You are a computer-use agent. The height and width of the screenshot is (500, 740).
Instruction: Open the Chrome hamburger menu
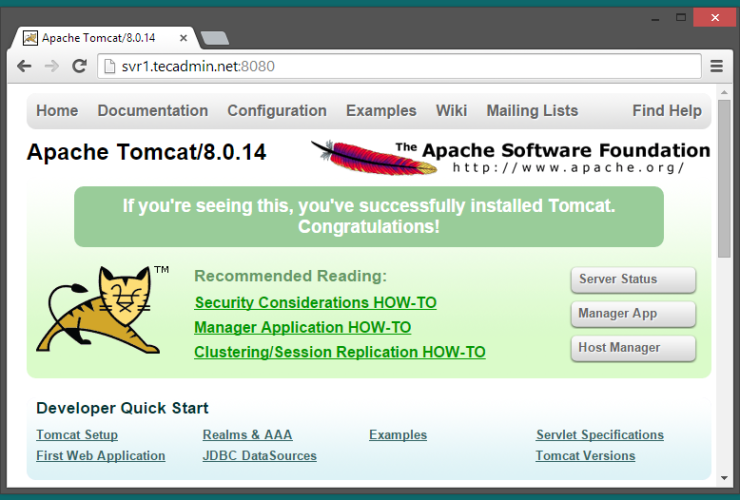[716, 67]
